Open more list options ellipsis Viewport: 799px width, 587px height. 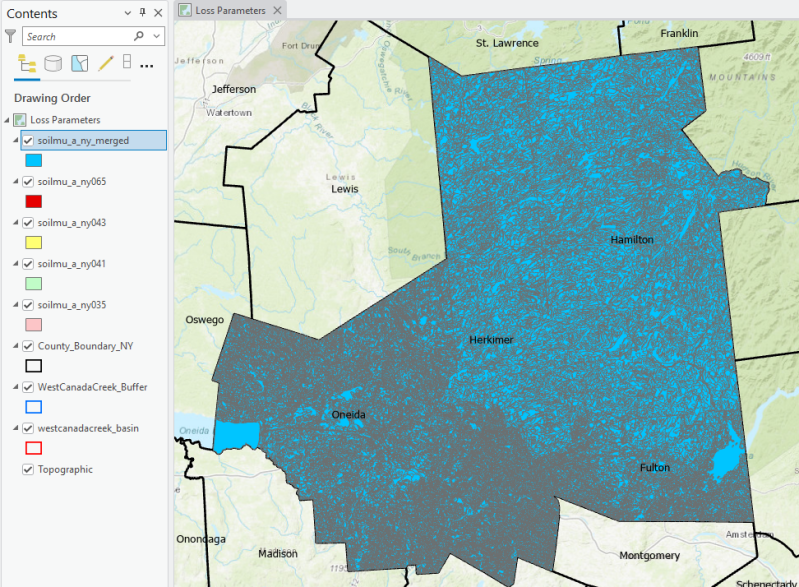(147, 65)
